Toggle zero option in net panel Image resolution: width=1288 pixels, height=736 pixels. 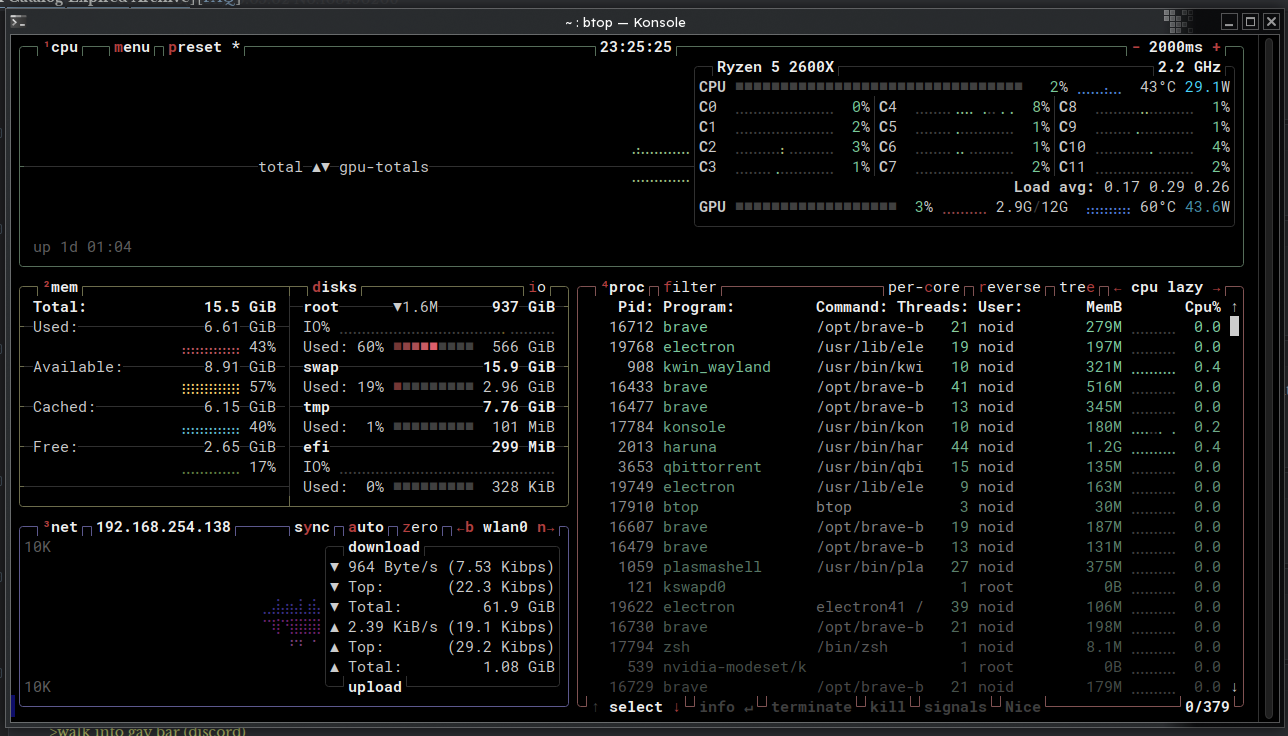[x=420, y=527]
